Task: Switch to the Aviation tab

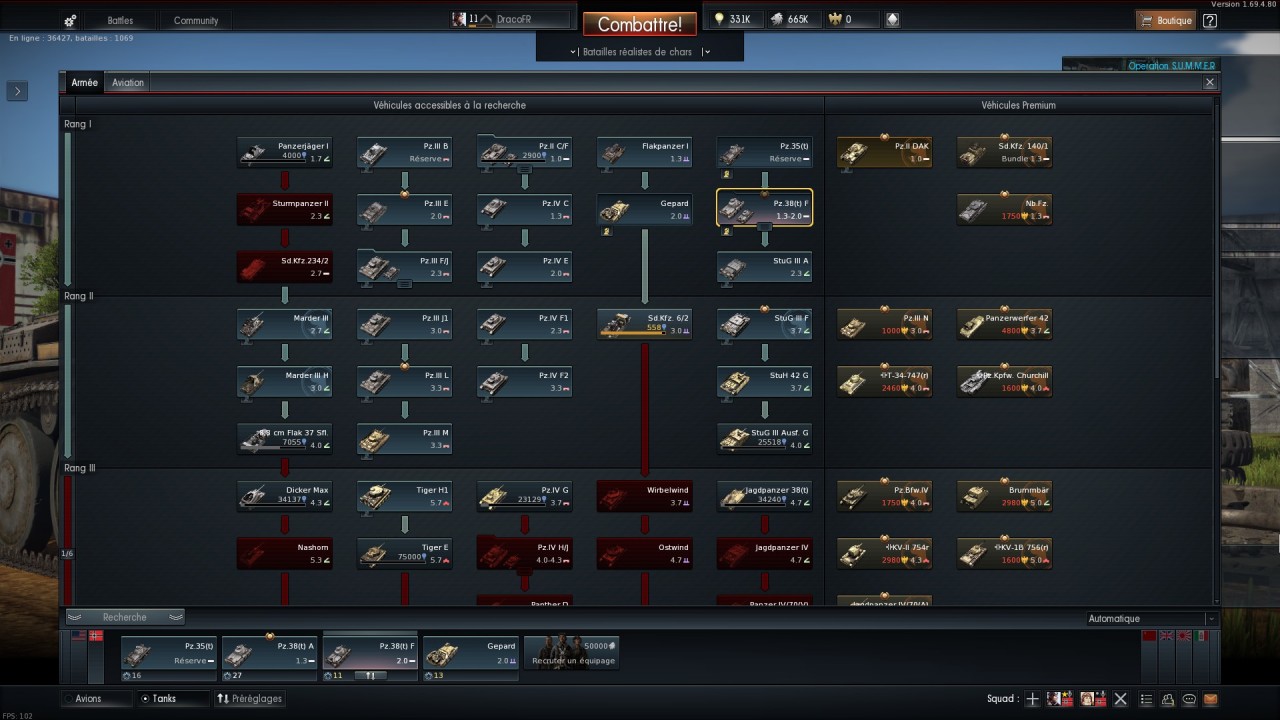Action: 128,83
